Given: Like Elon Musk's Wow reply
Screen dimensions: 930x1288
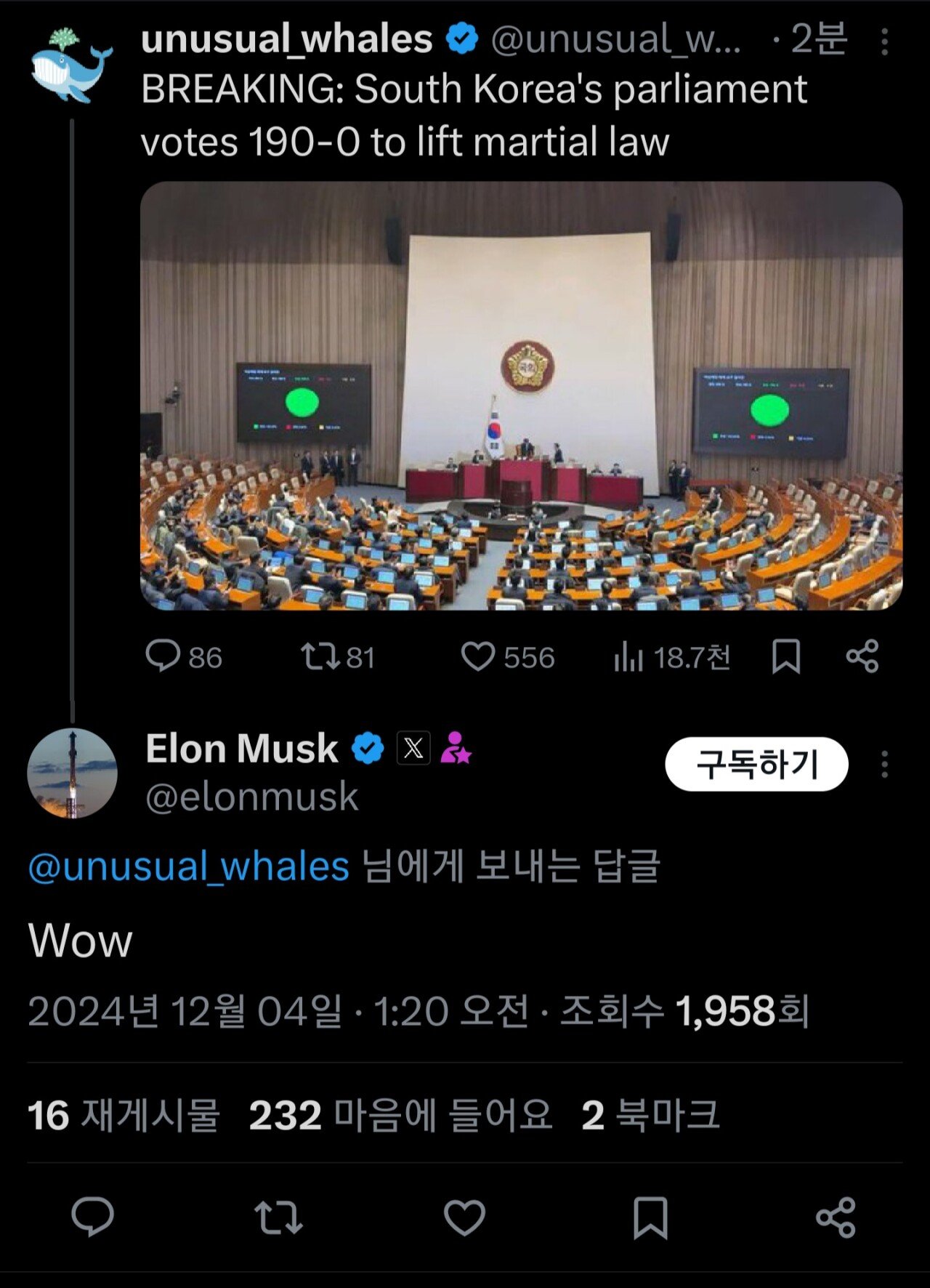Looking at the screenshot, I should [464, 1217].
